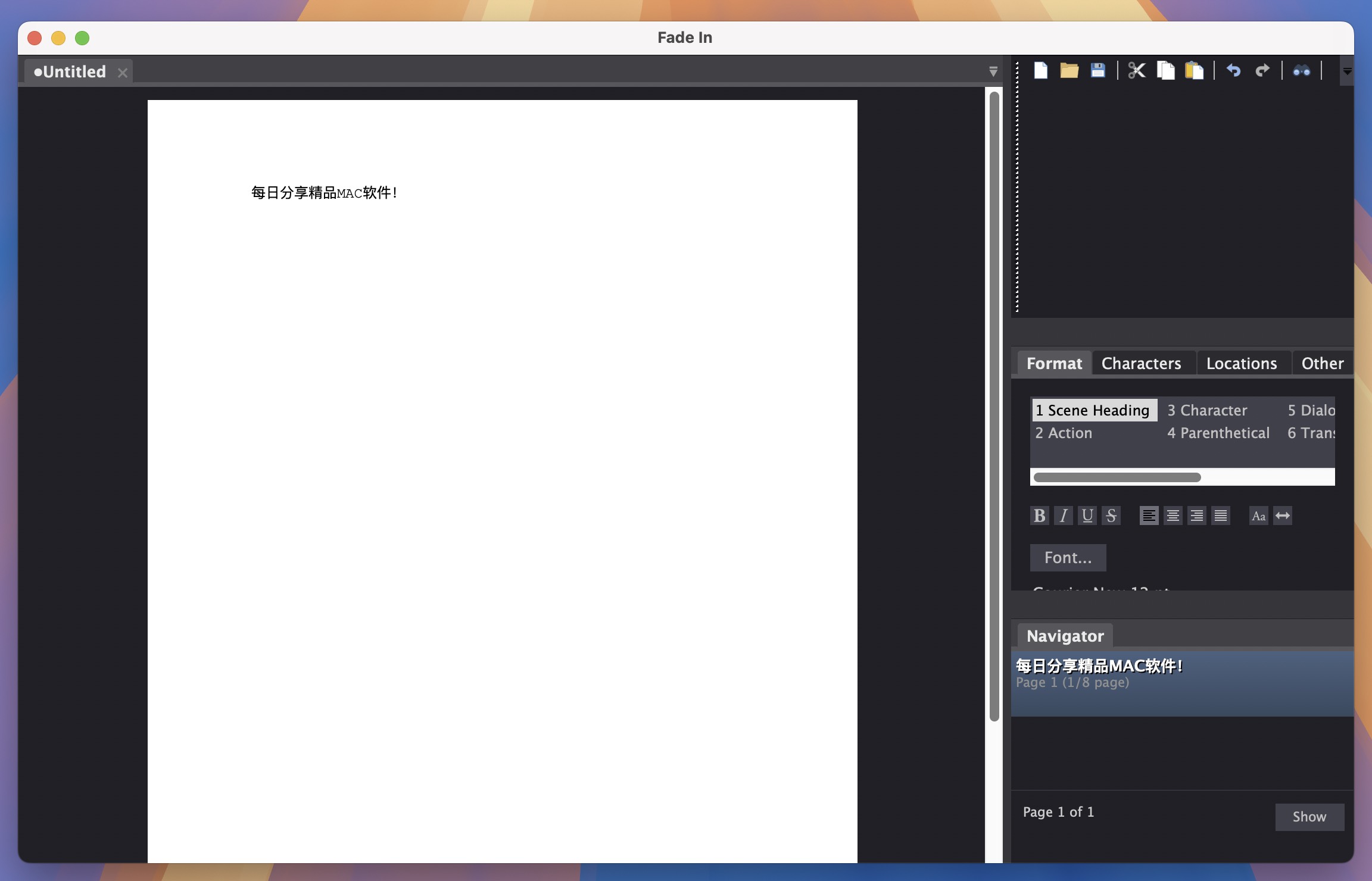Redo the last undone action
The image size is (1372, 881).
(1263, 70)
